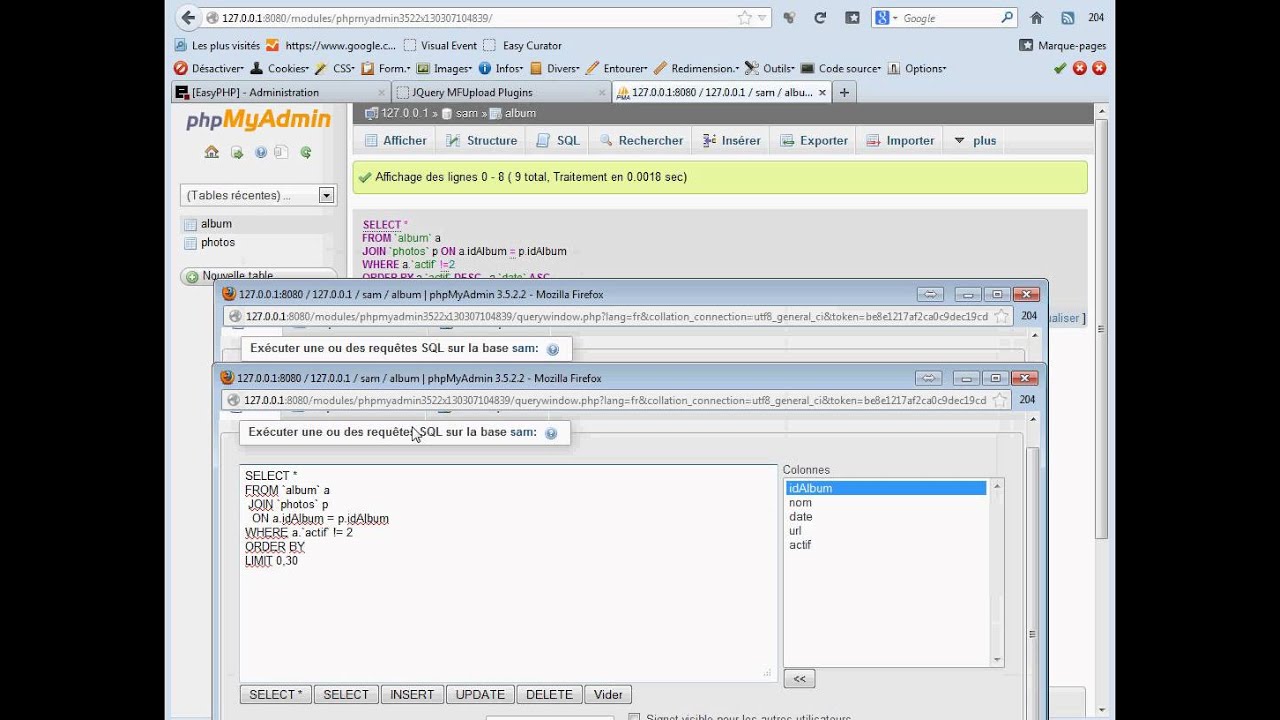Open the Insérer tab

731,141
